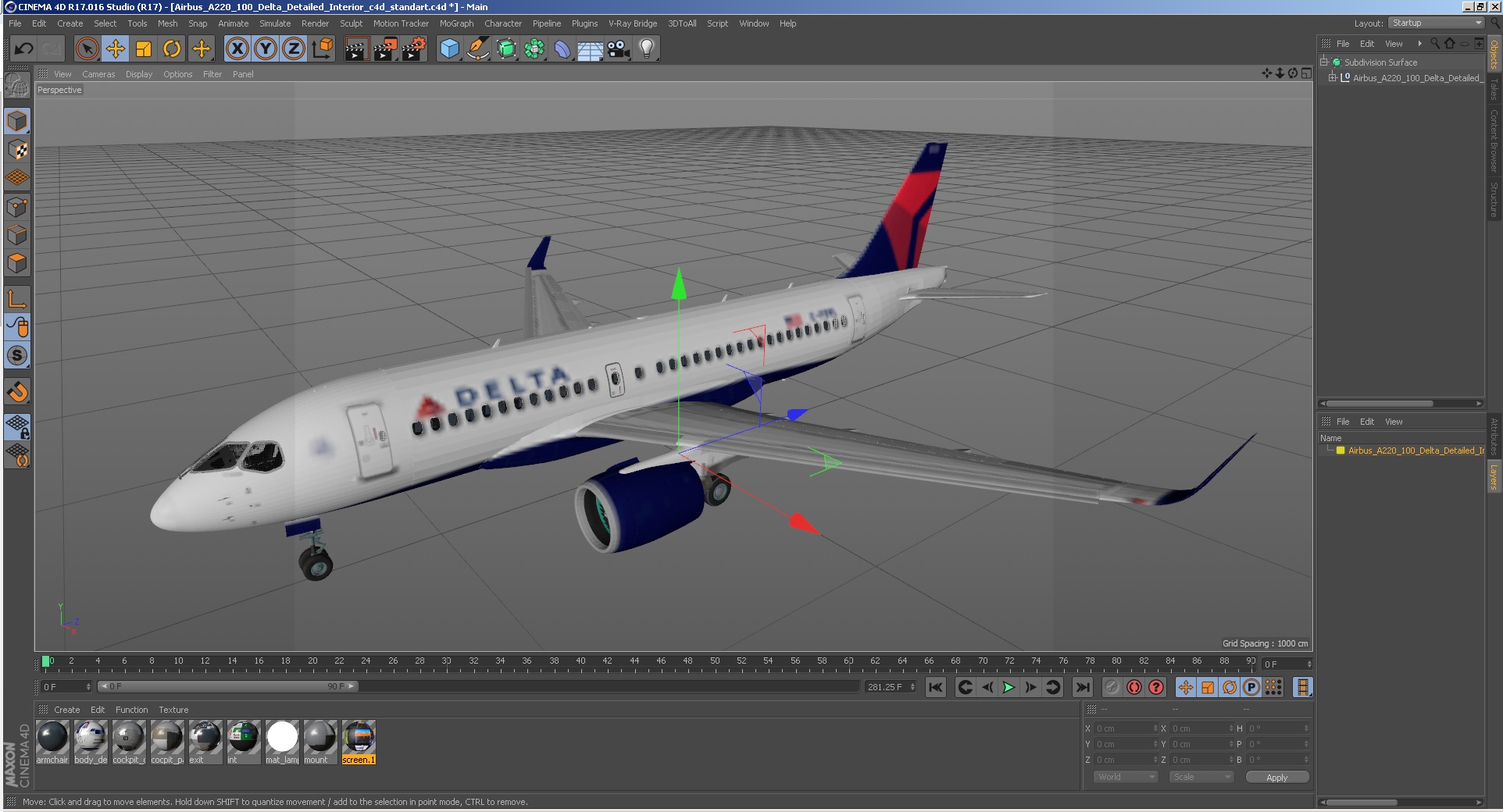Toggle viewport maximize icon
1503x812 pixels.
[1306, 73]
